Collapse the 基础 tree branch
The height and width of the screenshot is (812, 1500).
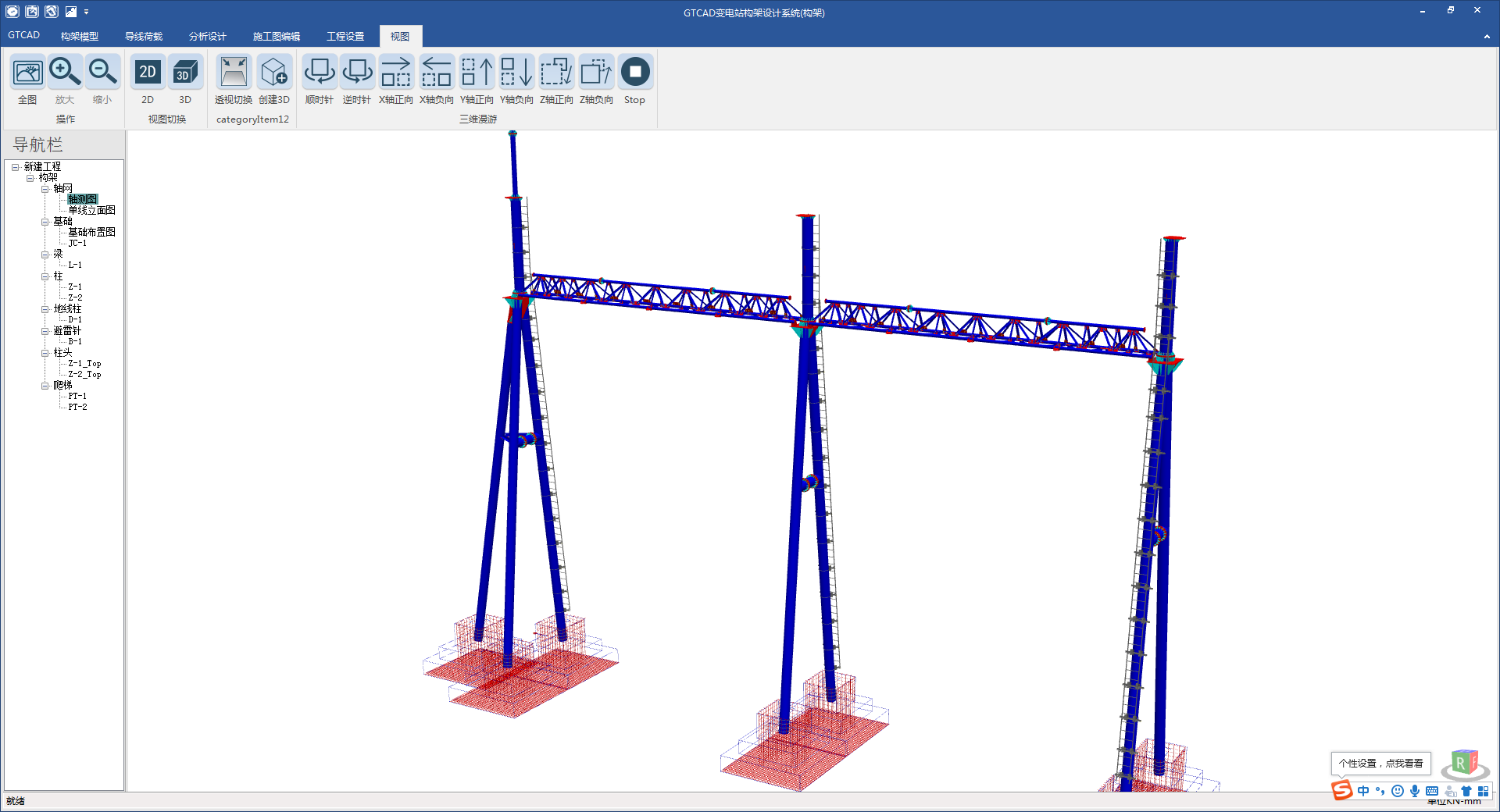[x=45, y=222]
